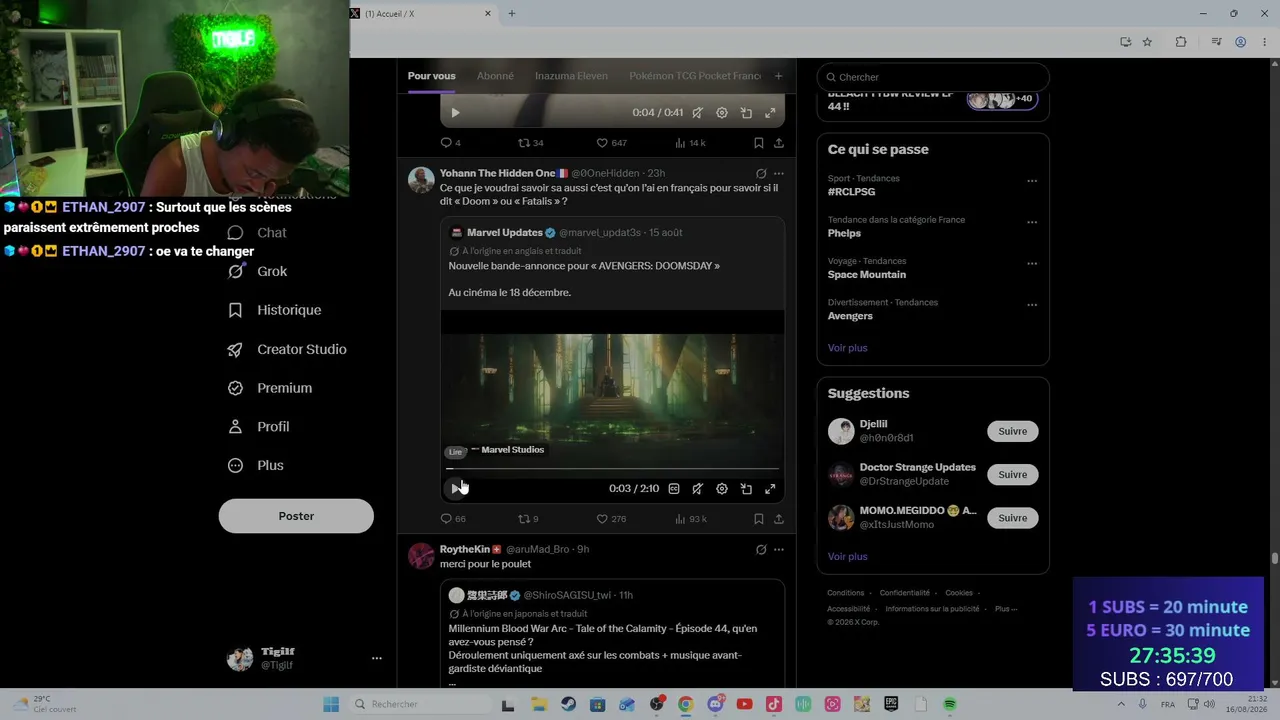Viewport: 1280px width, 720px height.
Task: Open Spotify from the taskbar
Action: pyautogui.click(x=949, y=705)
